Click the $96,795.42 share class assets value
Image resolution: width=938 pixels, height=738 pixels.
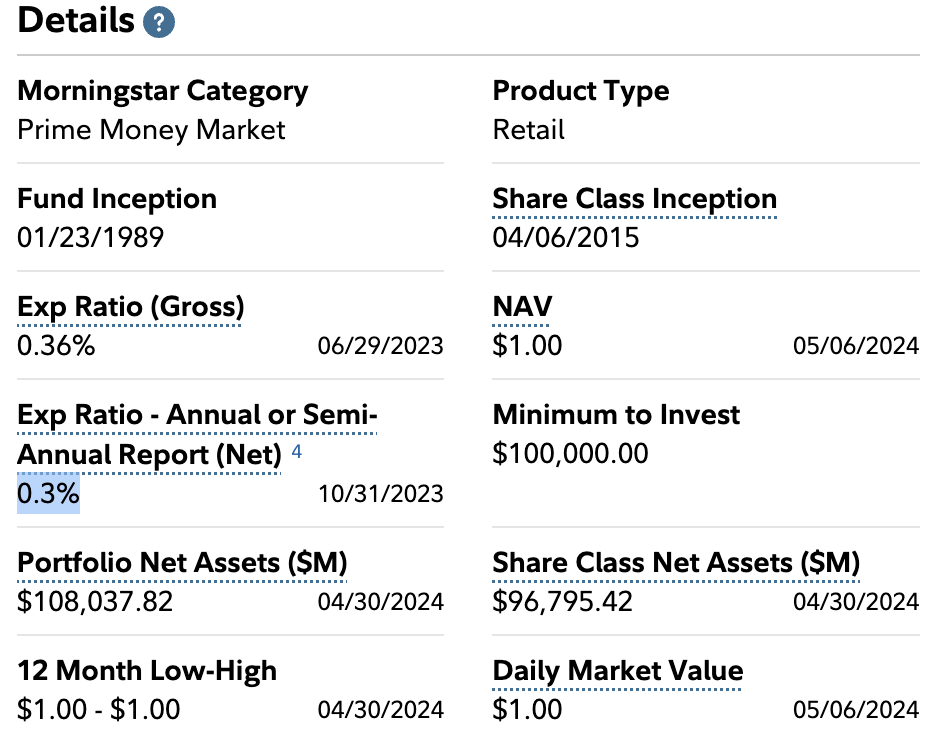click(x=562, y=602)
